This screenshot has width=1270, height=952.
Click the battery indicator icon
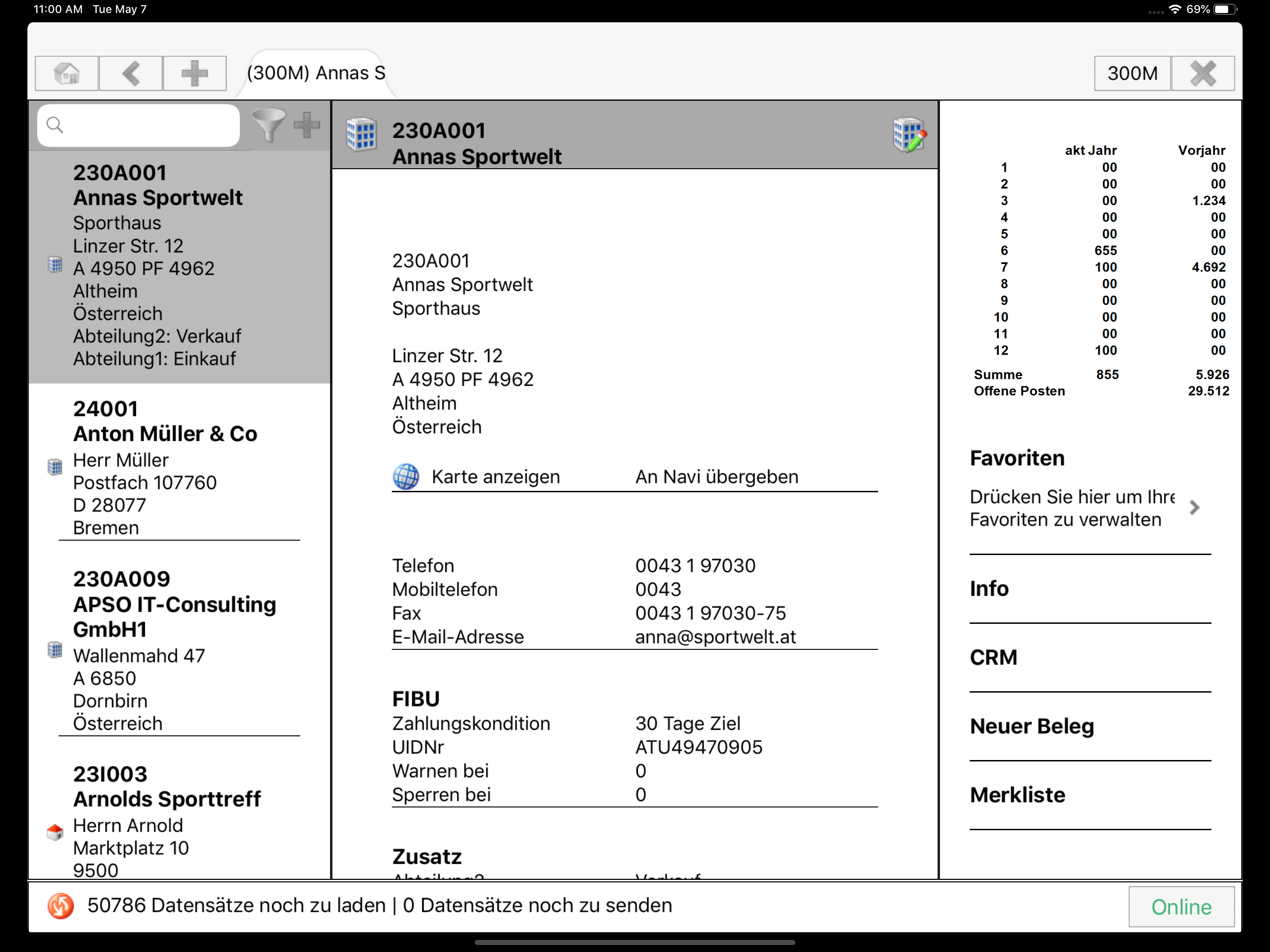[x=1225, y=9]
